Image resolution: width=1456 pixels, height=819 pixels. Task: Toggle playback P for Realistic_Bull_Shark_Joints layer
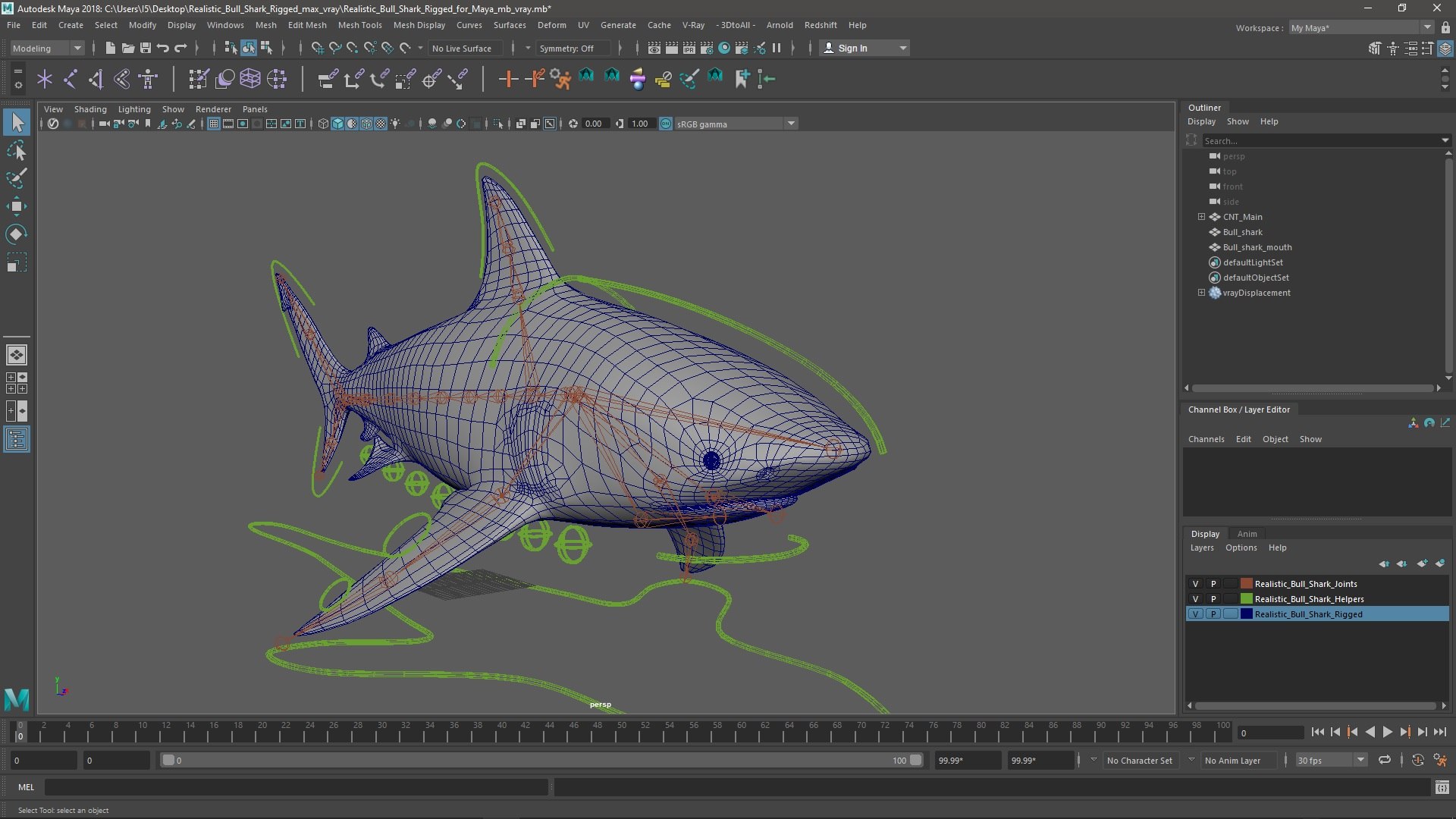pyautogui.click(x=1213, y=584)
